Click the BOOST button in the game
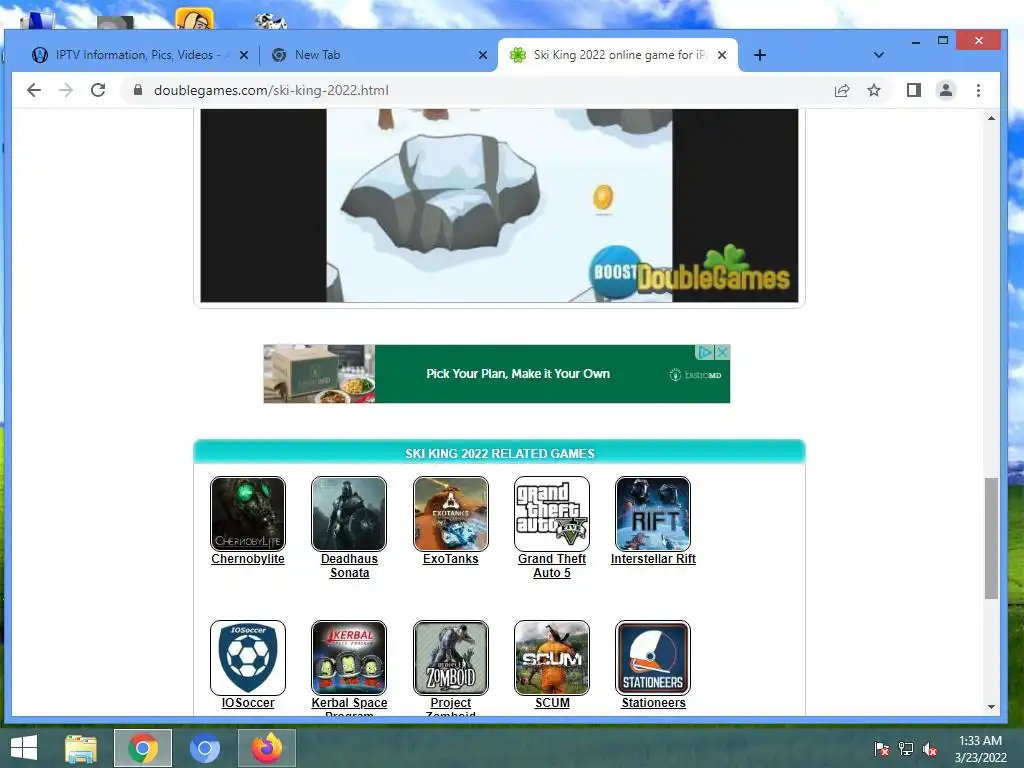This screenshot has height=768, width=1024. [x=614, y=272]
